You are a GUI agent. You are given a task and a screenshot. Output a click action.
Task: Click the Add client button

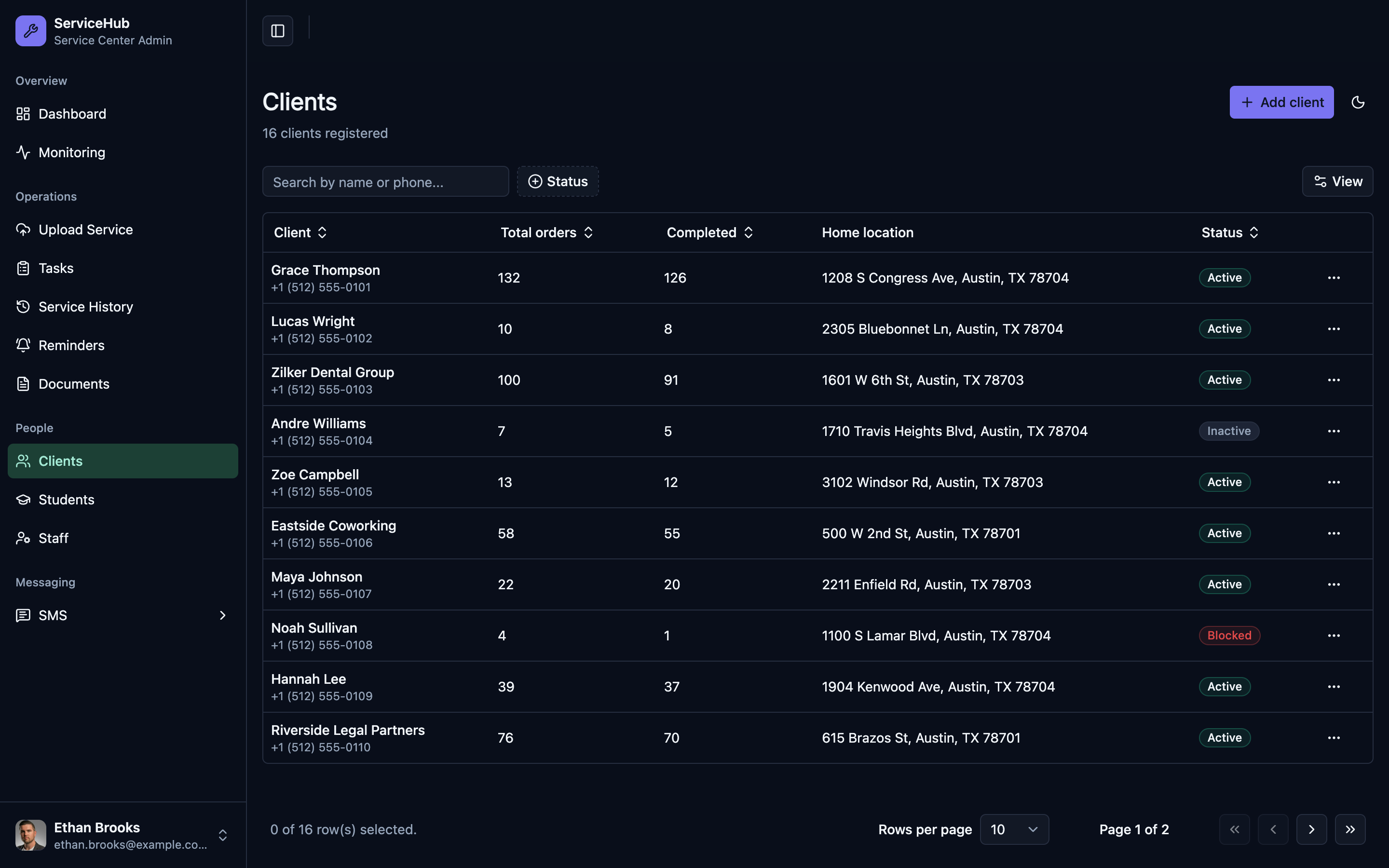click(1281, 102)
